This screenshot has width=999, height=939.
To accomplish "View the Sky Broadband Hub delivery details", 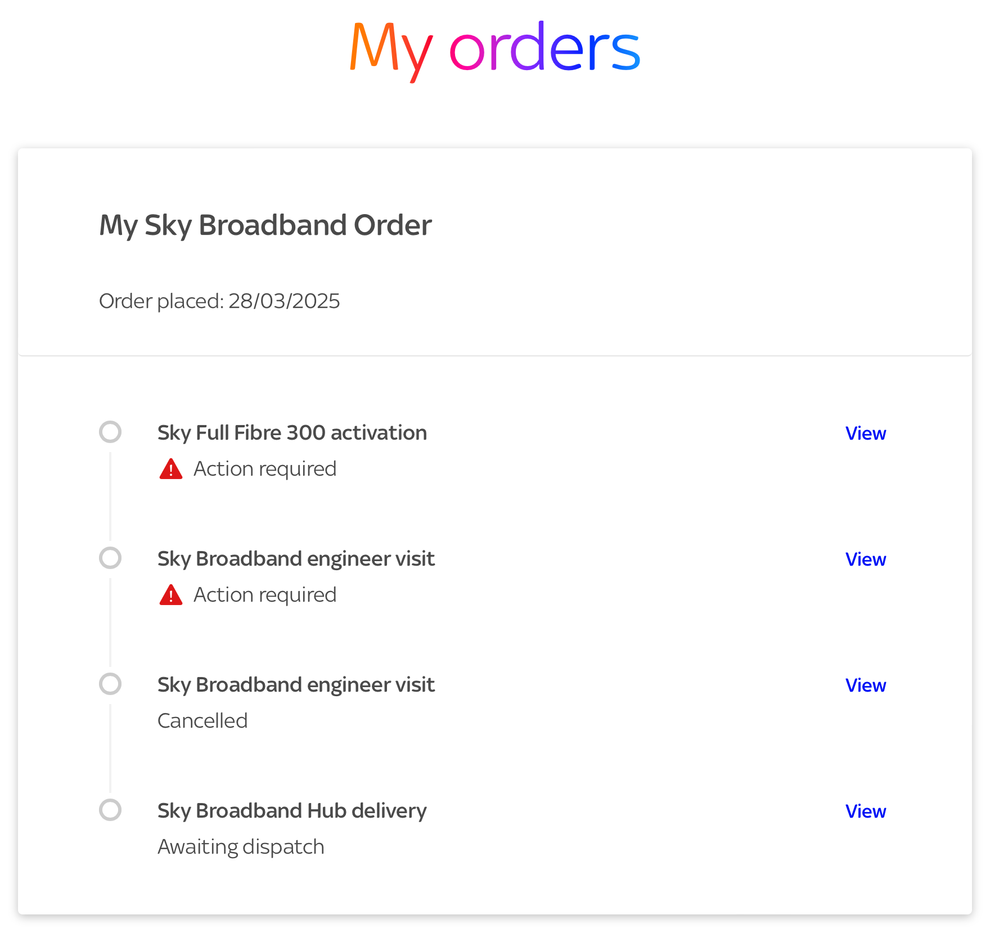I will [x=865, y=811].
